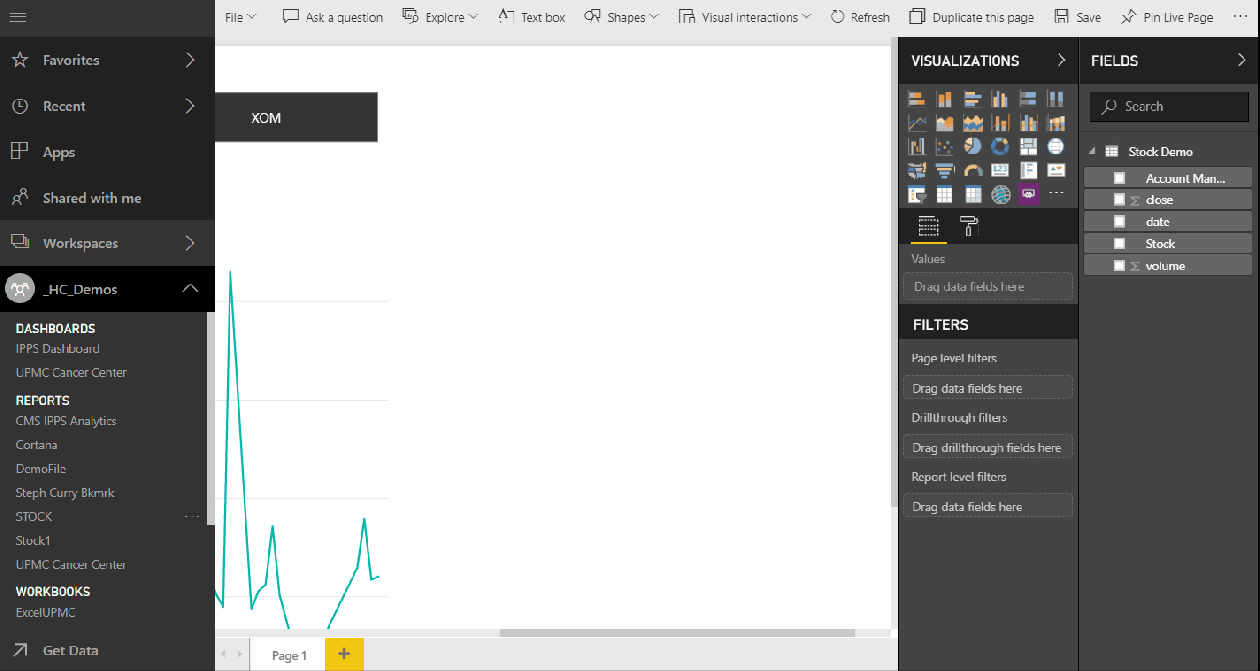Insert the purple PowerApps visualization
Viewport: 1260px width, 671px height.
coord(1028,194)
